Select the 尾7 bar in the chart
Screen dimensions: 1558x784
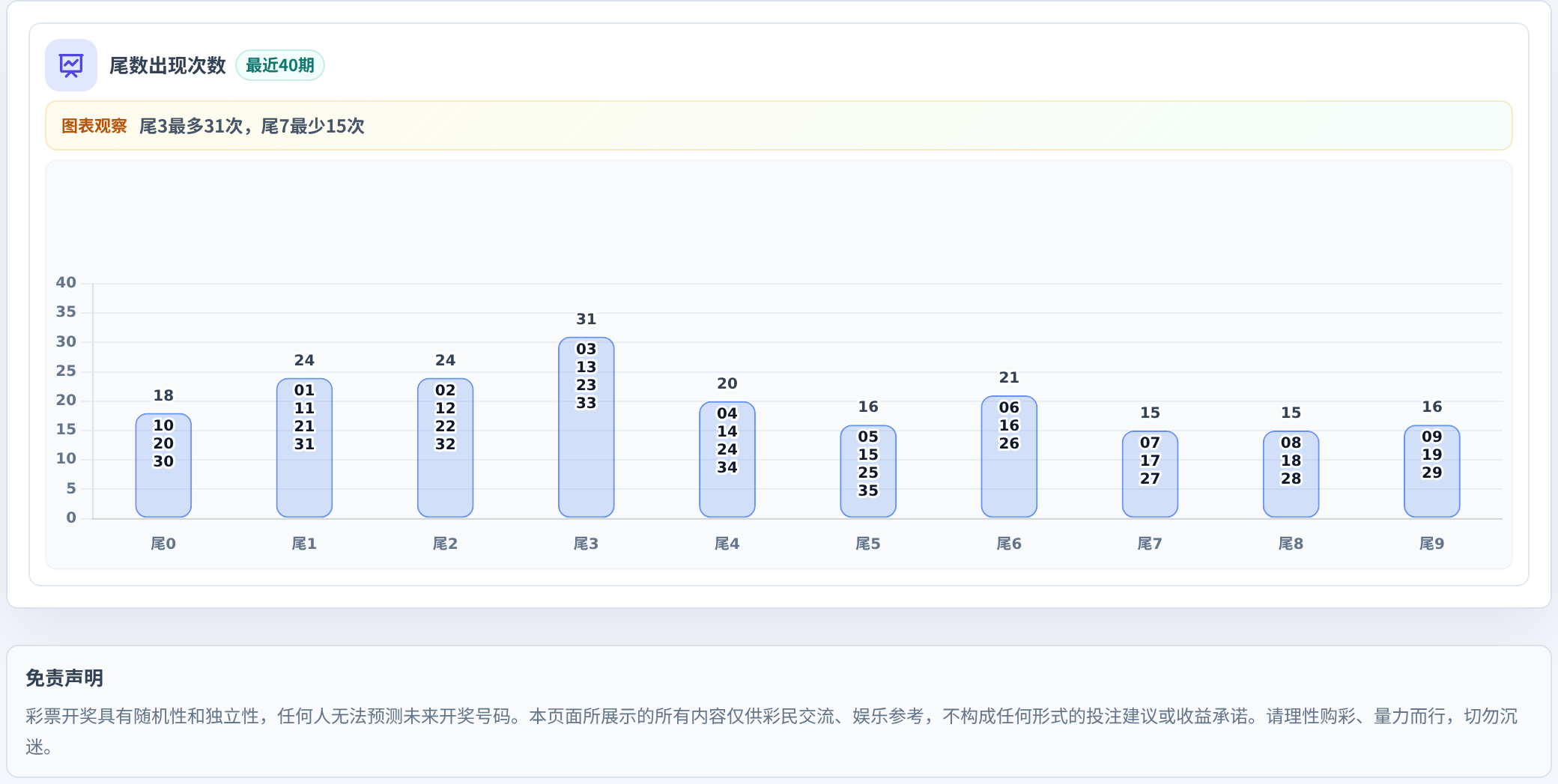(1150, 474)
